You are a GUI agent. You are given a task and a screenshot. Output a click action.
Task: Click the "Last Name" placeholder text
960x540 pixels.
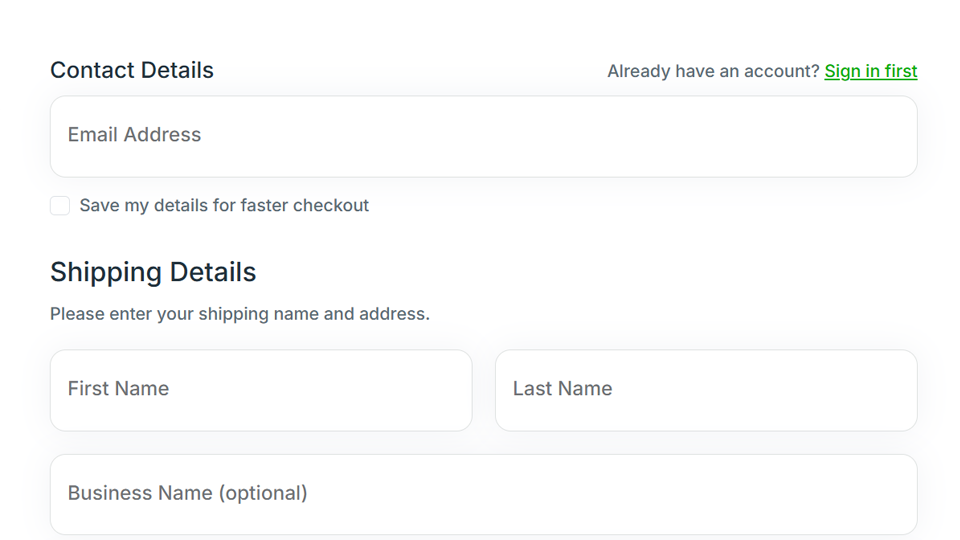tap(562, 389)
